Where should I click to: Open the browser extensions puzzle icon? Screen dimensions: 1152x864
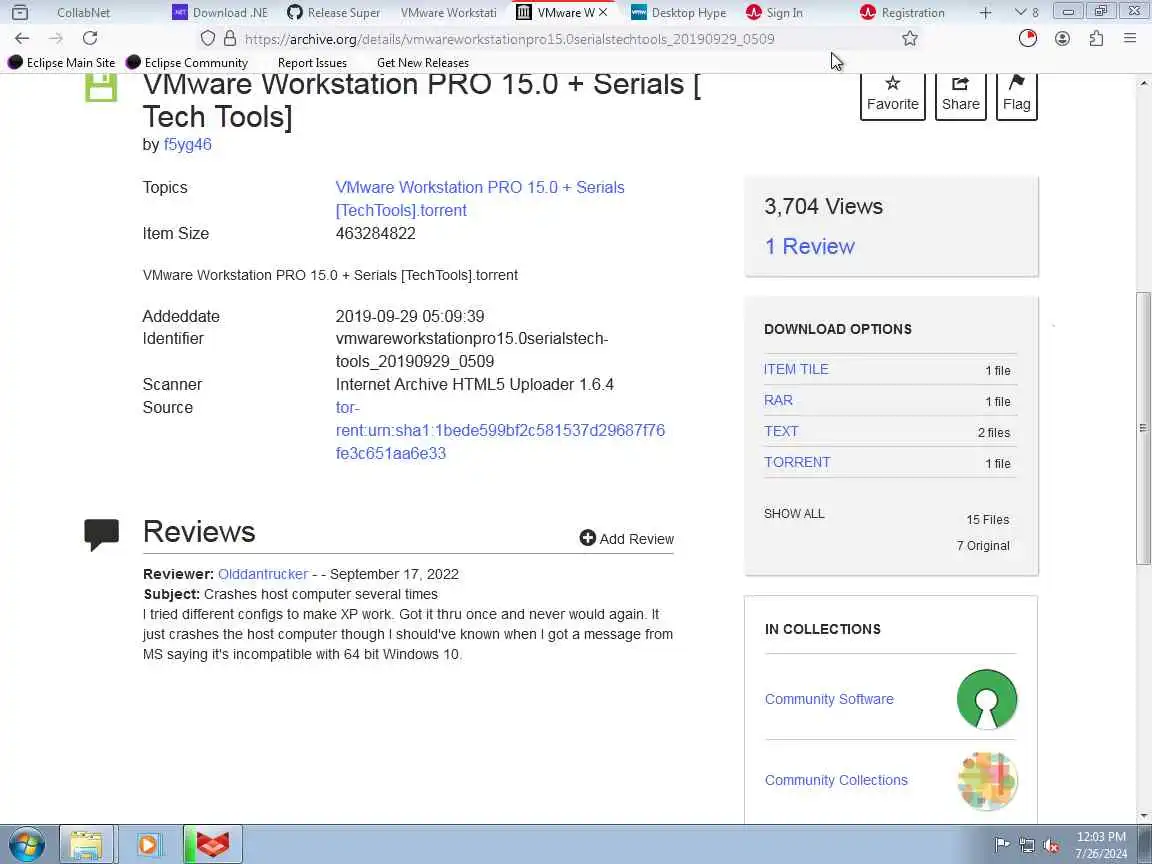[1096, 38]
